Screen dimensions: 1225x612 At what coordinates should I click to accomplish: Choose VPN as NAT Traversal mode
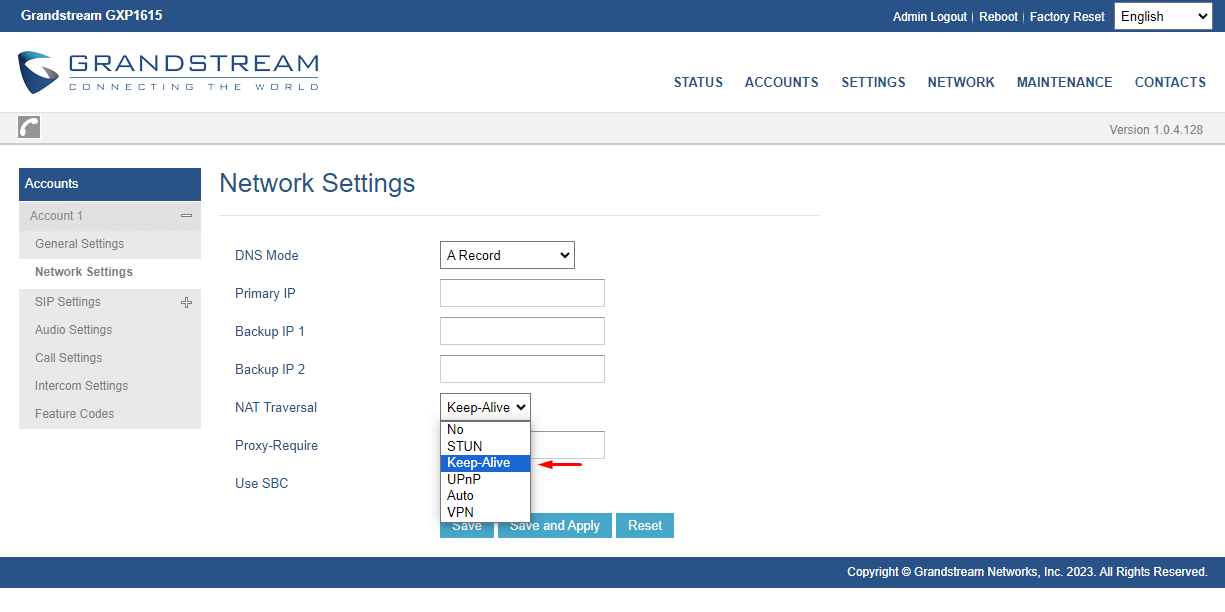coord(459,512)
